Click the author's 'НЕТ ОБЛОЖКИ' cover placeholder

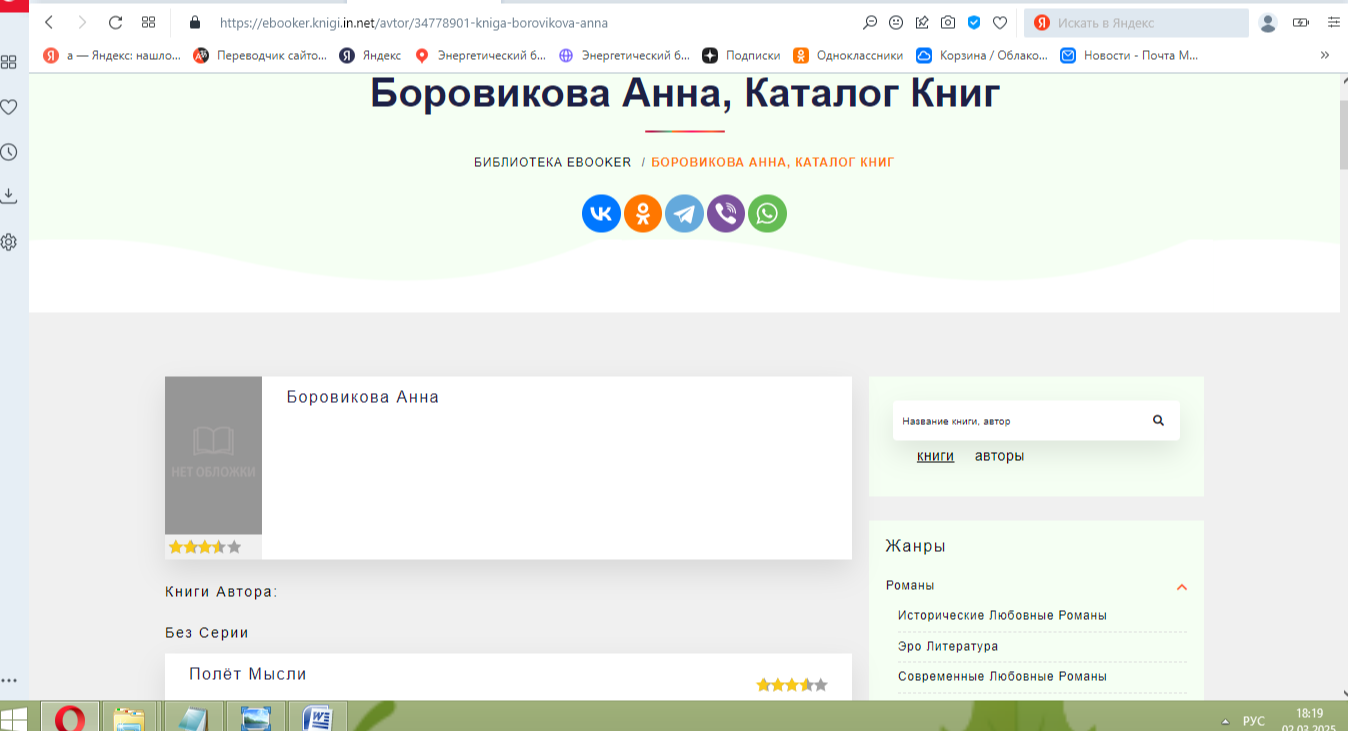point(213,455)
